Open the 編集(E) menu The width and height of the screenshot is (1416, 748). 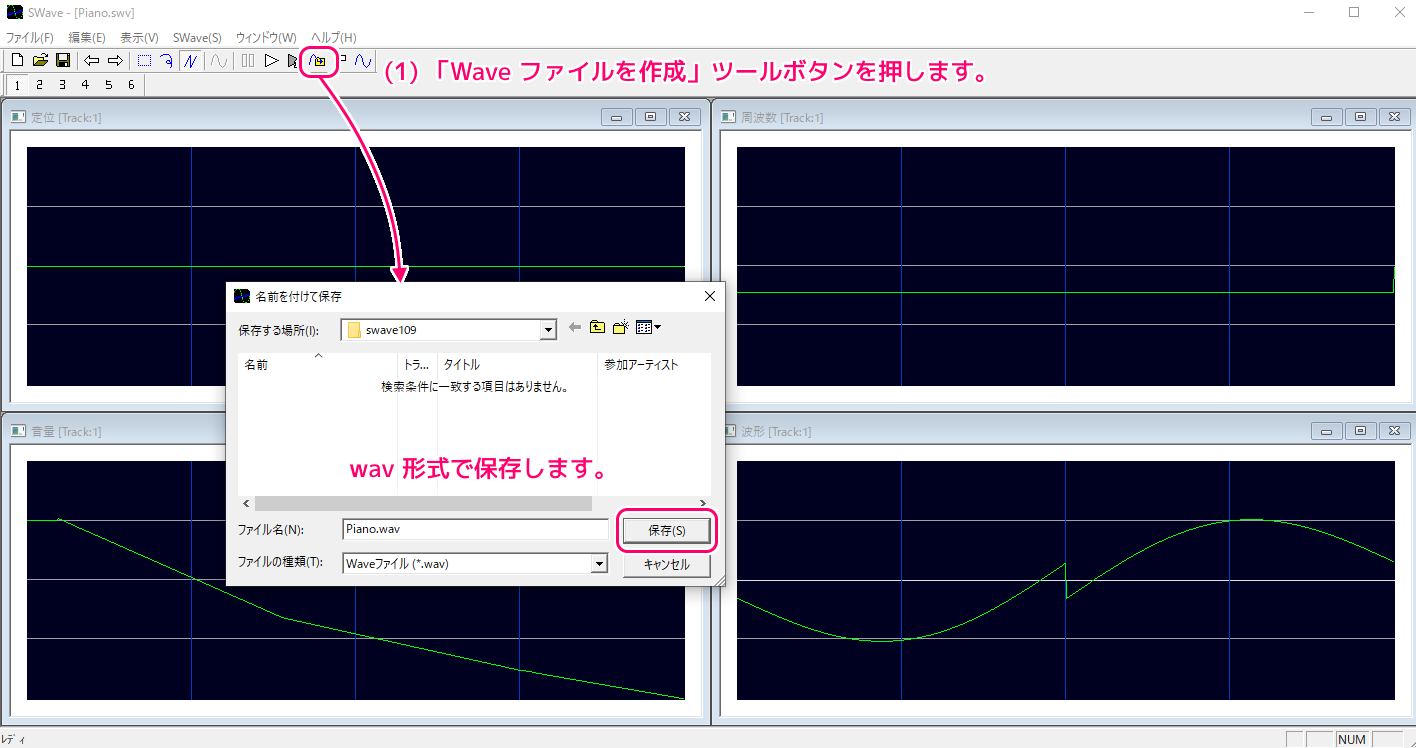[x=87, y=37]
